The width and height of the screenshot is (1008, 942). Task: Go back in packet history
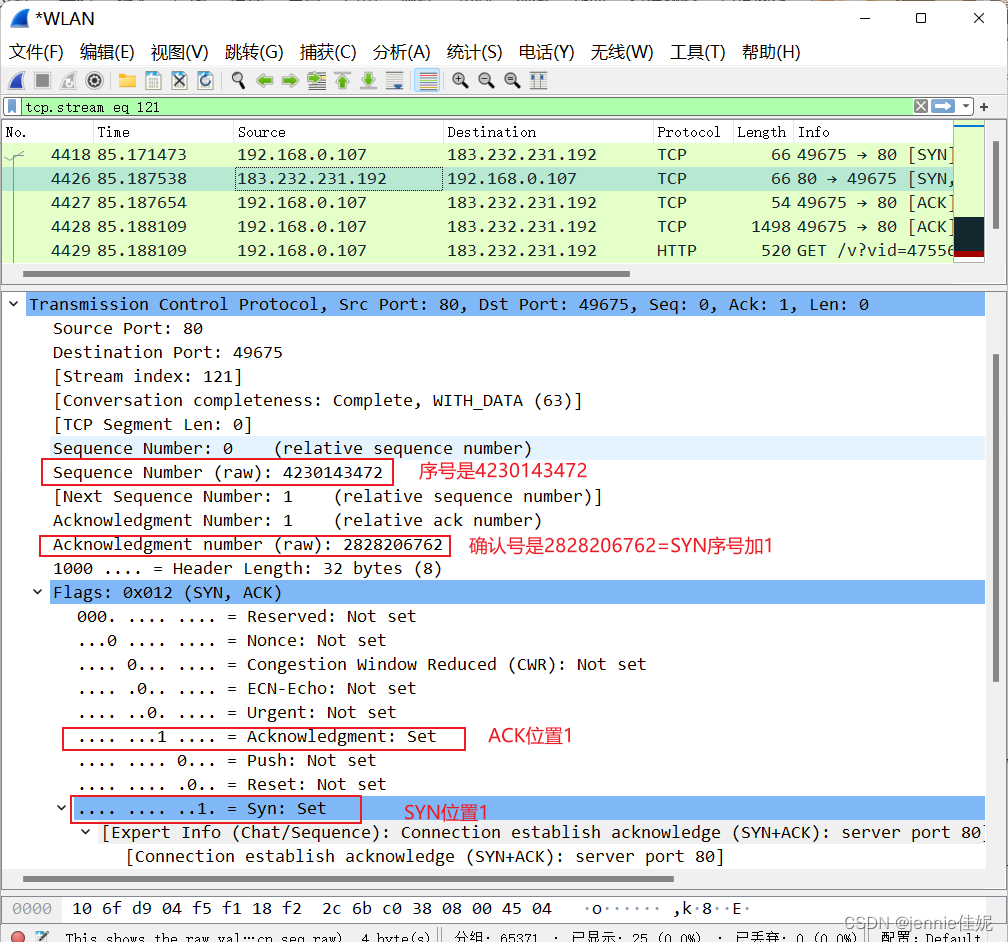(264, 80)
